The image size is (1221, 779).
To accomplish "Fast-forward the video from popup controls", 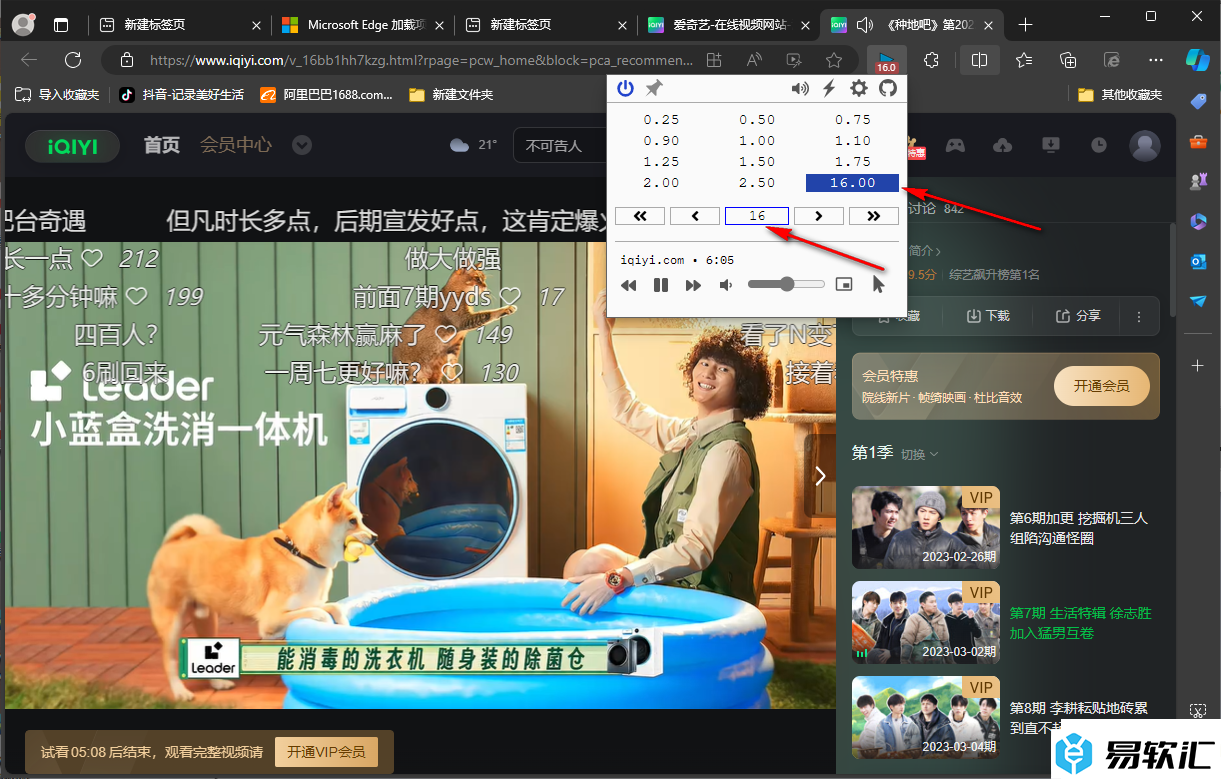I will coord(693,285).
